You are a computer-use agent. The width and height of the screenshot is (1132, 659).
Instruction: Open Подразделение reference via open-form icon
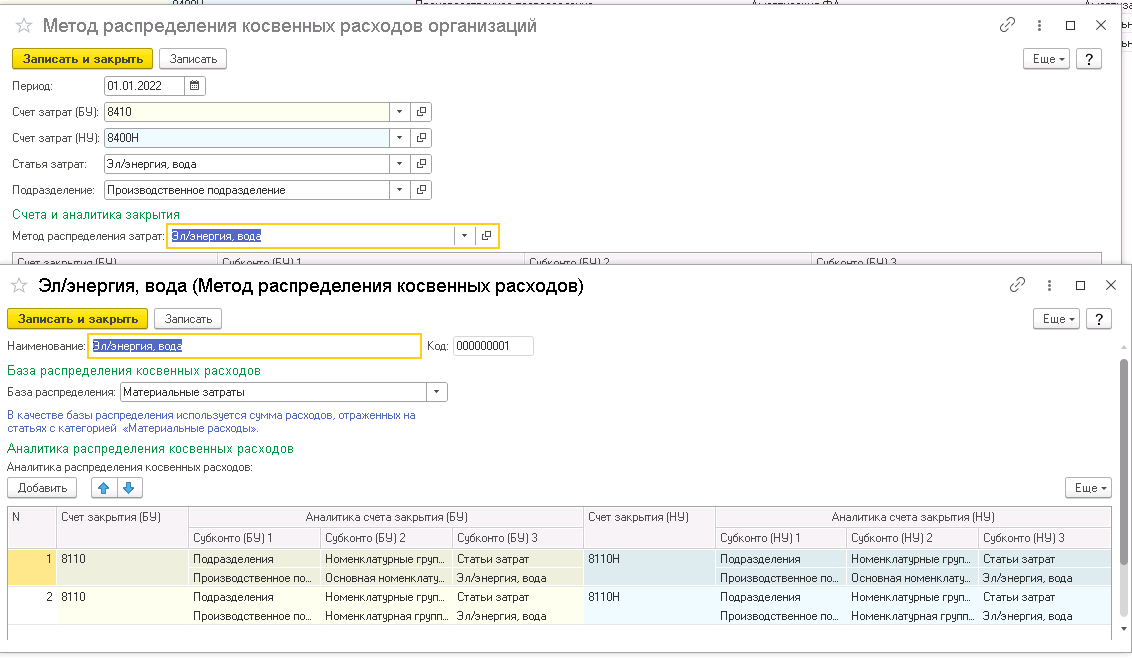[419, 189]
